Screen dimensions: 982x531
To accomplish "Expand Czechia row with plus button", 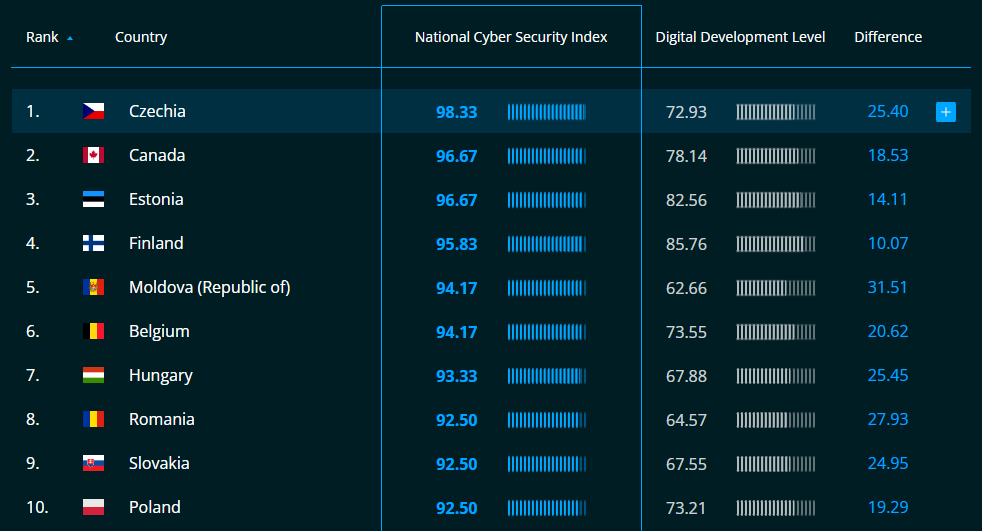I will click(945, 112).
